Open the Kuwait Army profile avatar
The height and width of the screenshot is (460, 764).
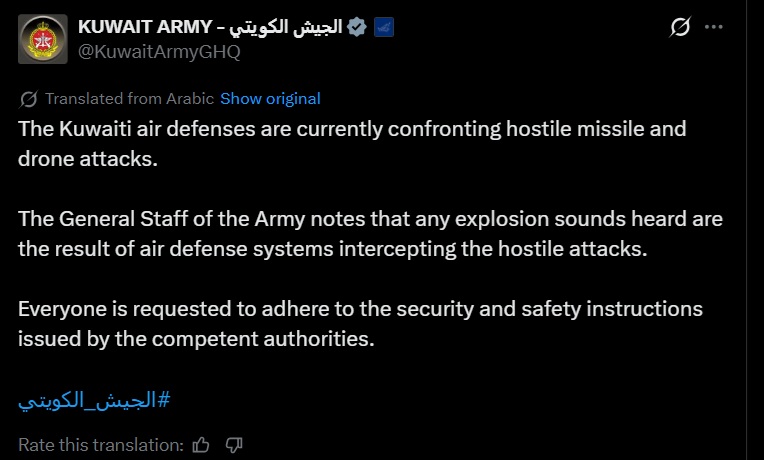(x=43, y=40)
